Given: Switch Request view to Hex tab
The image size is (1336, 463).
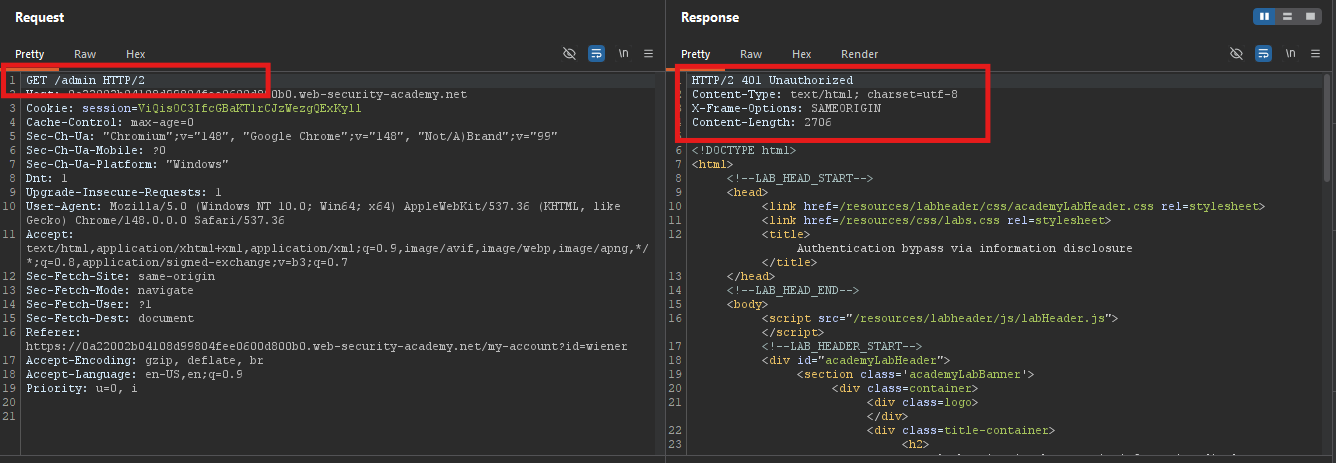Looking at the screenshot, I should pyautogui.click(x=136, y=54).
